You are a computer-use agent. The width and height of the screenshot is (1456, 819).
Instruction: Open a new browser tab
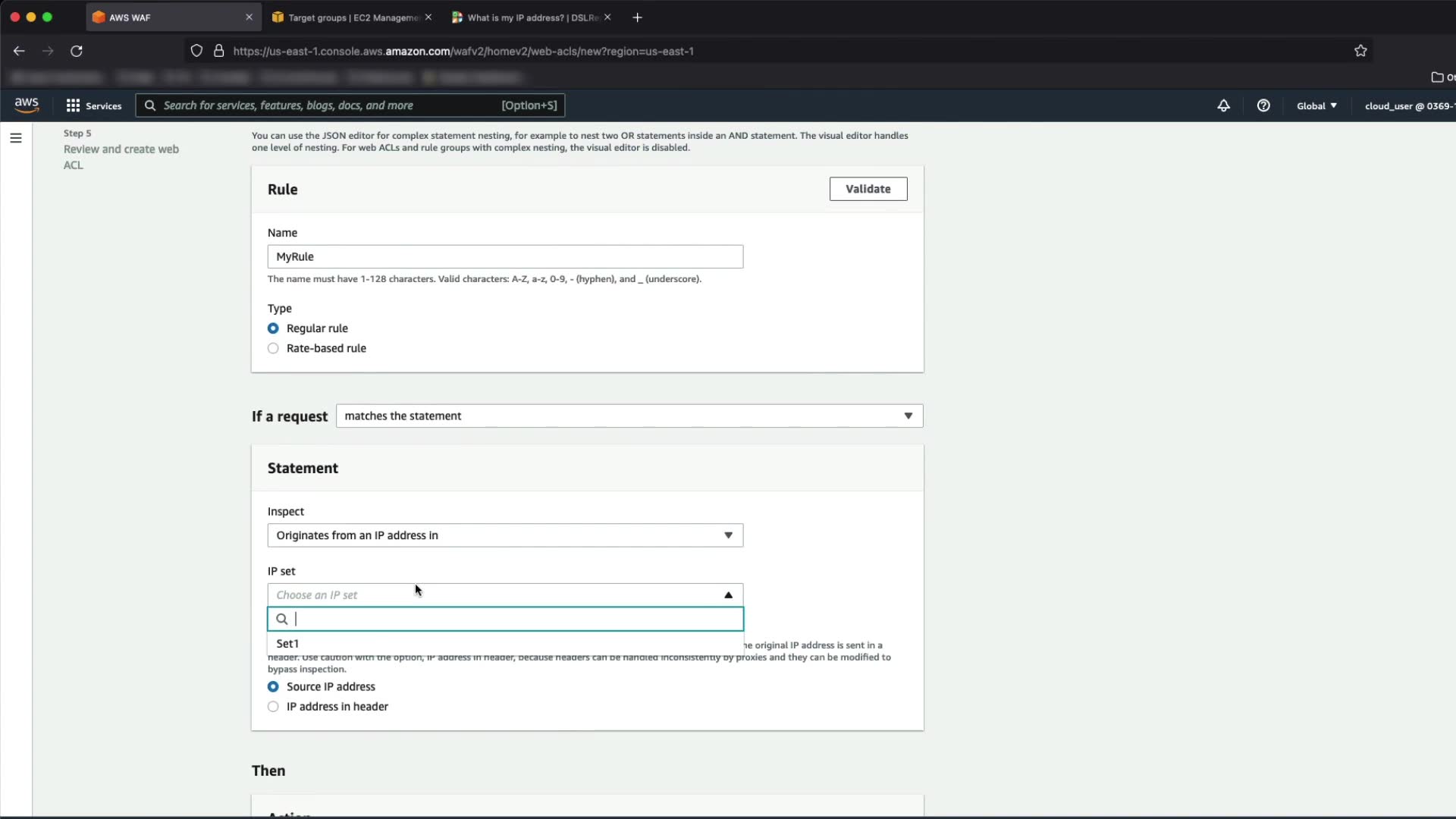tap(638, 17)
